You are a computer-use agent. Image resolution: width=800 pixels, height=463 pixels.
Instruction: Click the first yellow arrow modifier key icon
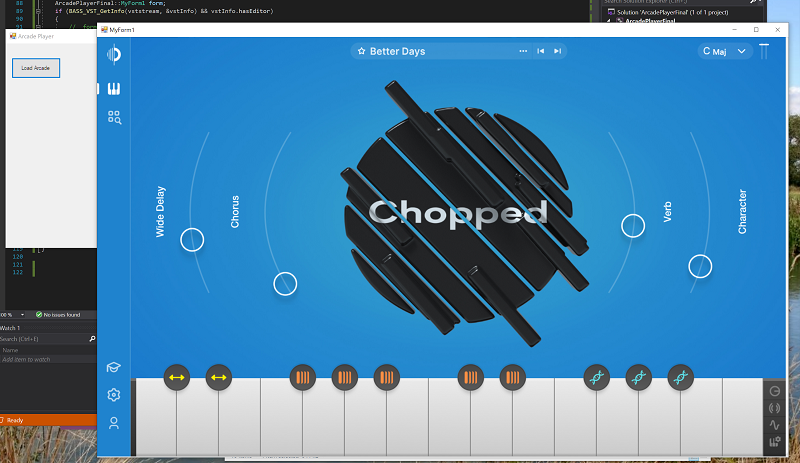(177, 378)
